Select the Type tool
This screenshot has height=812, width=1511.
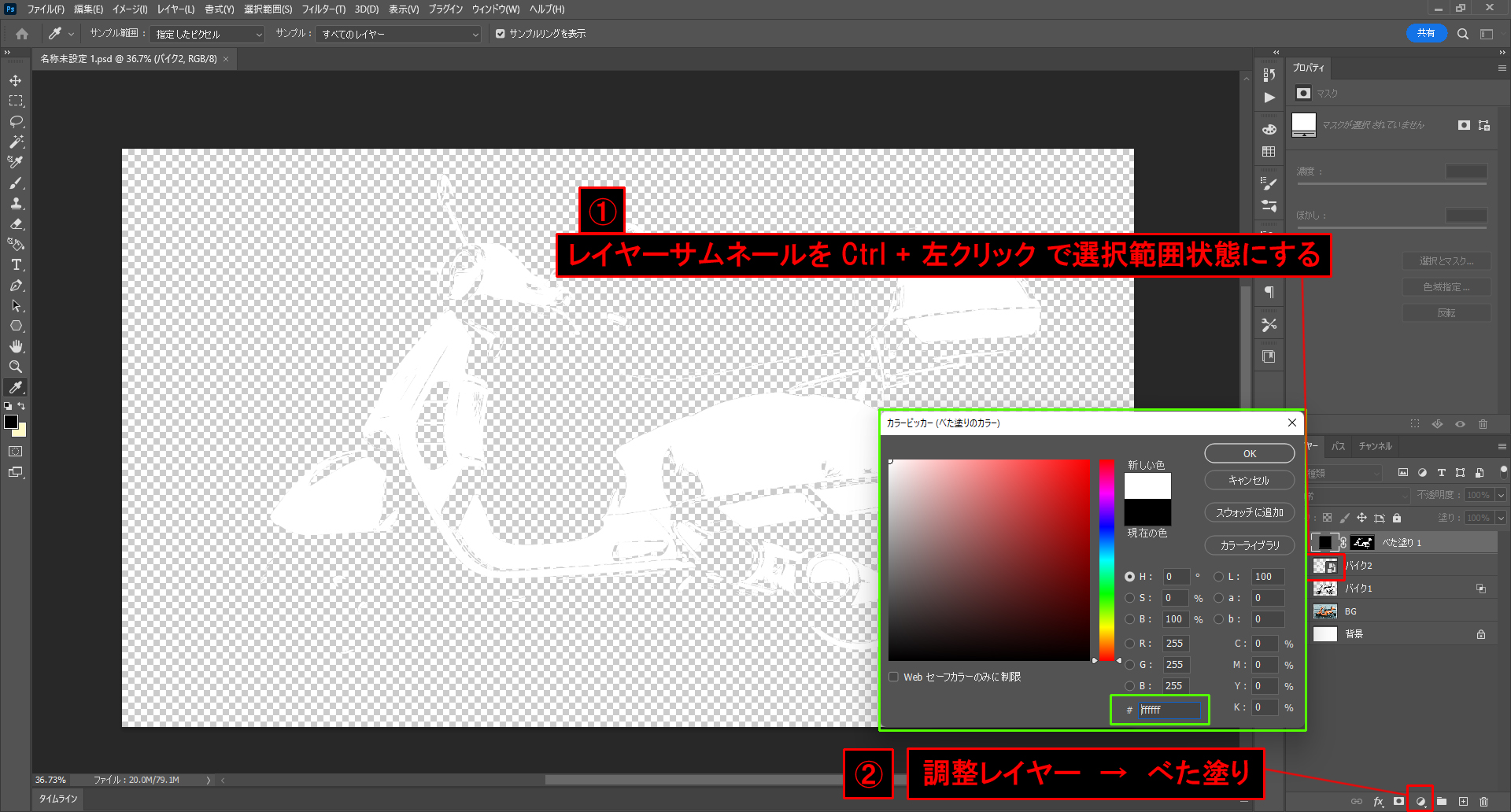(x=16, y=265)
